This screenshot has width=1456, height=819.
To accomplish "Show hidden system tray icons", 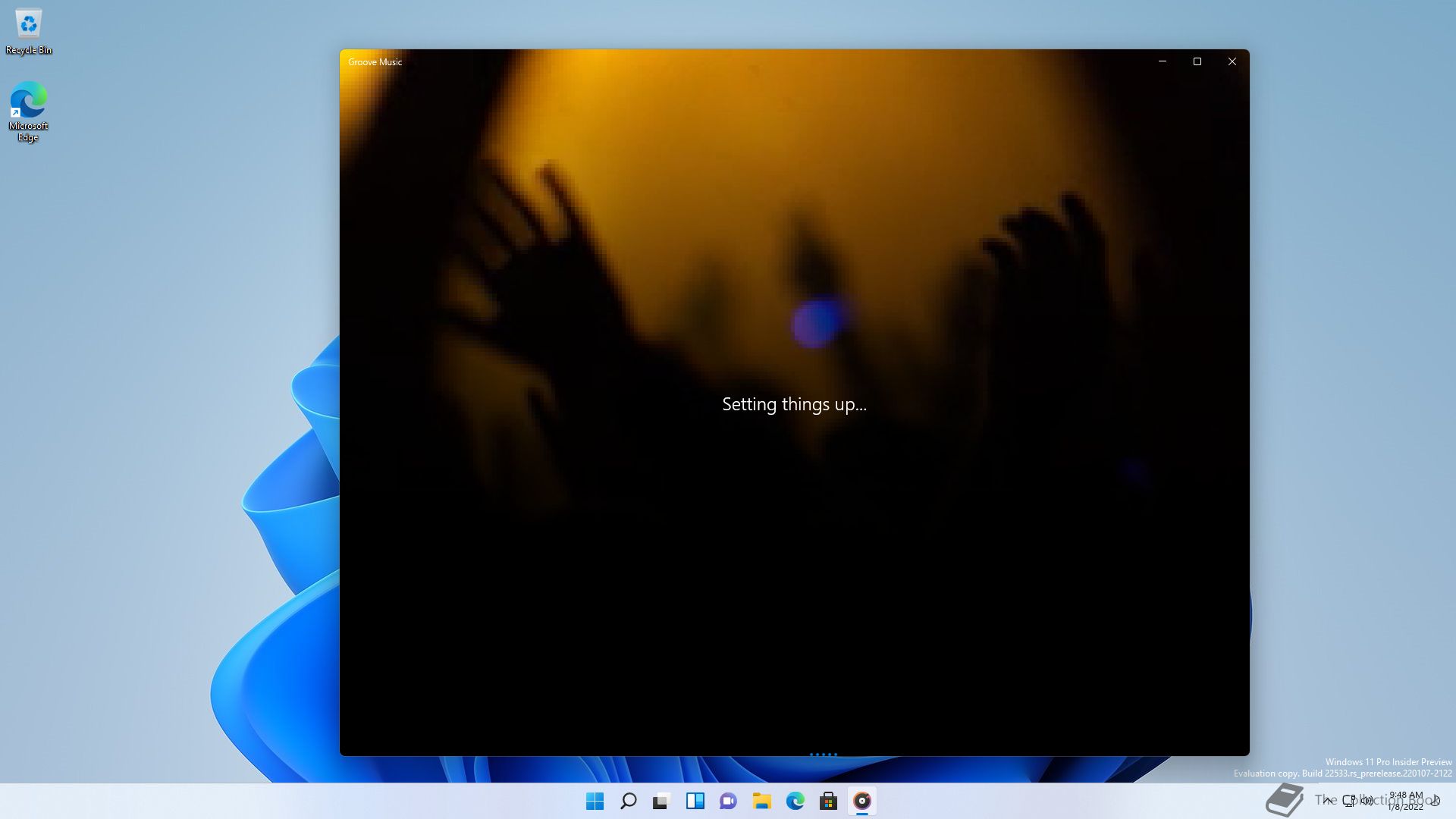I will click(x=1327, y=801).
